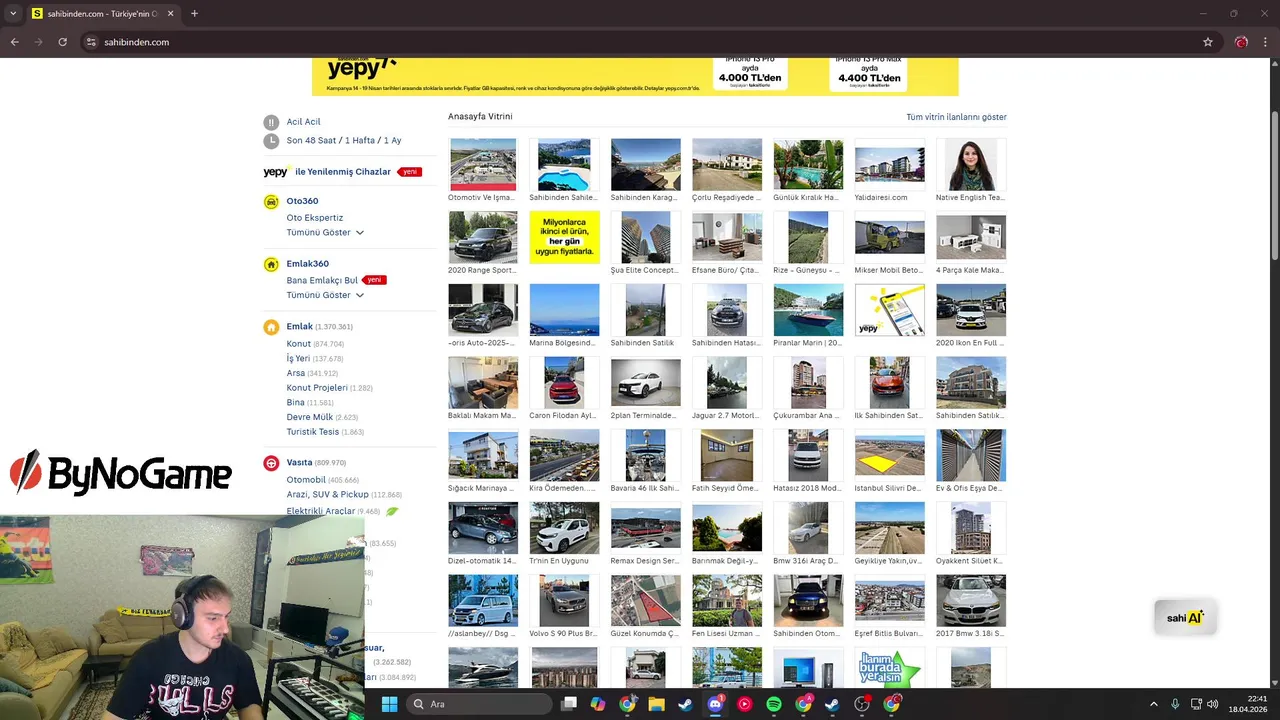Go back using the browser back arrow

[15, 42]
